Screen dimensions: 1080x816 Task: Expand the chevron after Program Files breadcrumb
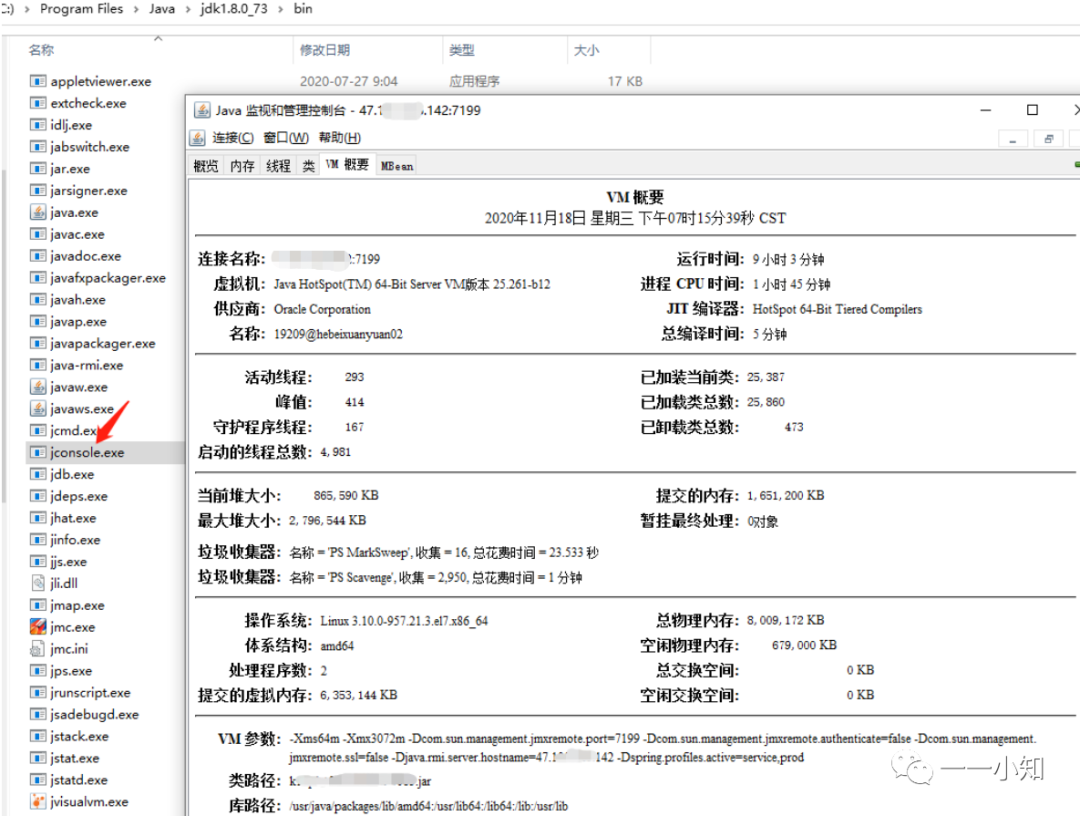pyautogui.click(x=136, y=10)
